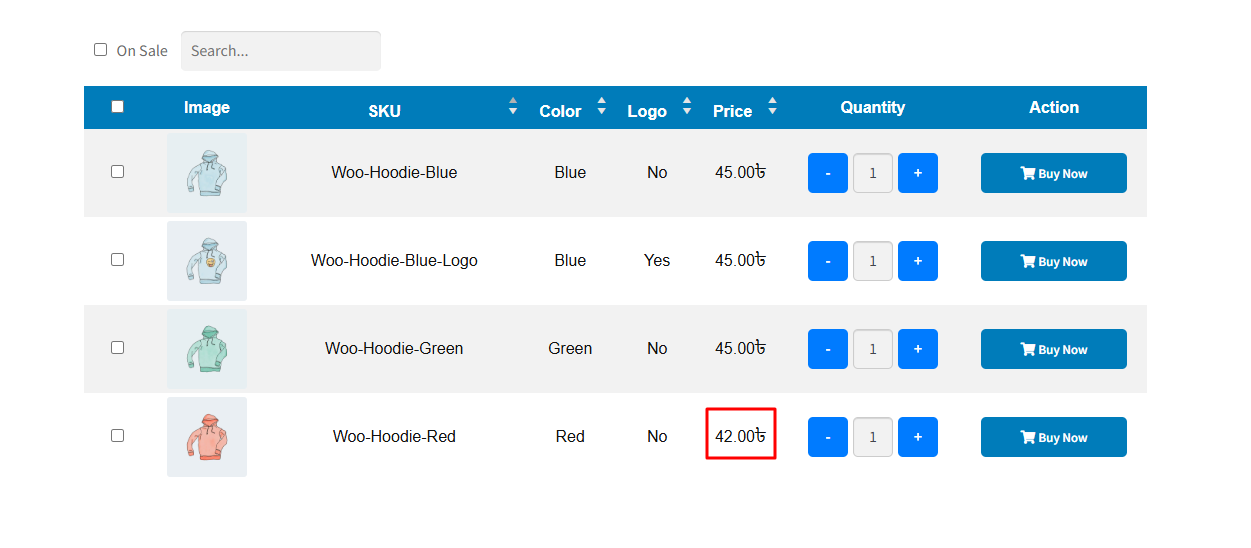The width and height of the screenshot is (1251, 548).
Task: Click the Woo-Hoodie-Green quantity field
Action: click(x=872, y=349)
